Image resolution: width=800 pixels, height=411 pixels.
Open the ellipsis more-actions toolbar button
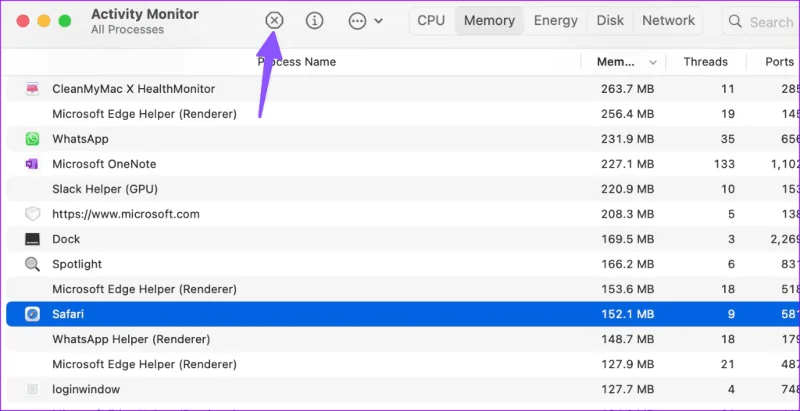(357, 21)
